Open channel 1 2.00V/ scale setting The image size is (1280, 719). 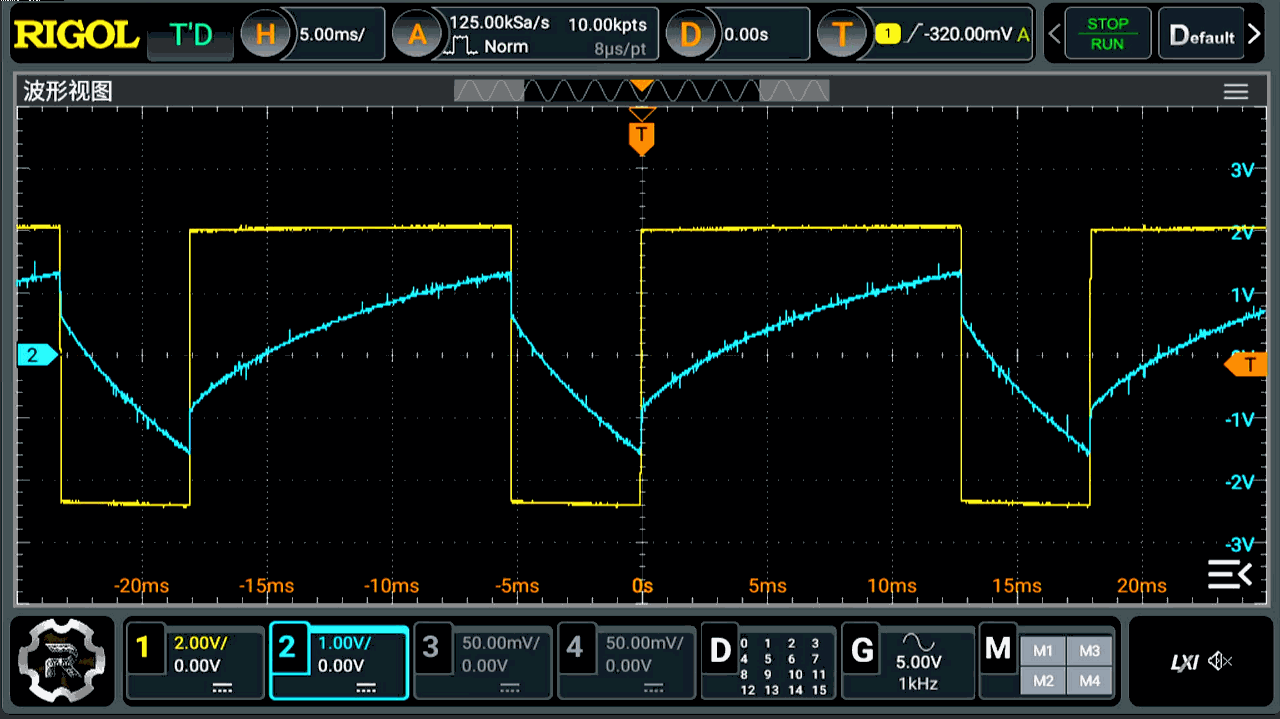201,643
